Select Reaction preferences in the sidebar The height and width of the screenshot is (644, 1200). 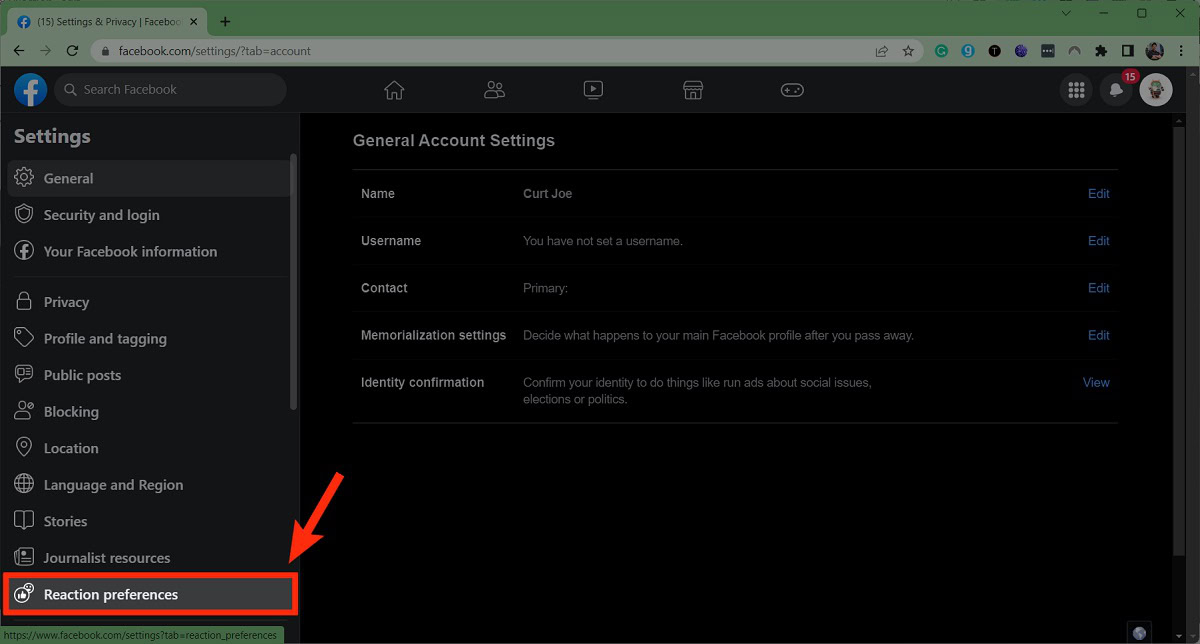pyautogui.click(x=111, y=595)
